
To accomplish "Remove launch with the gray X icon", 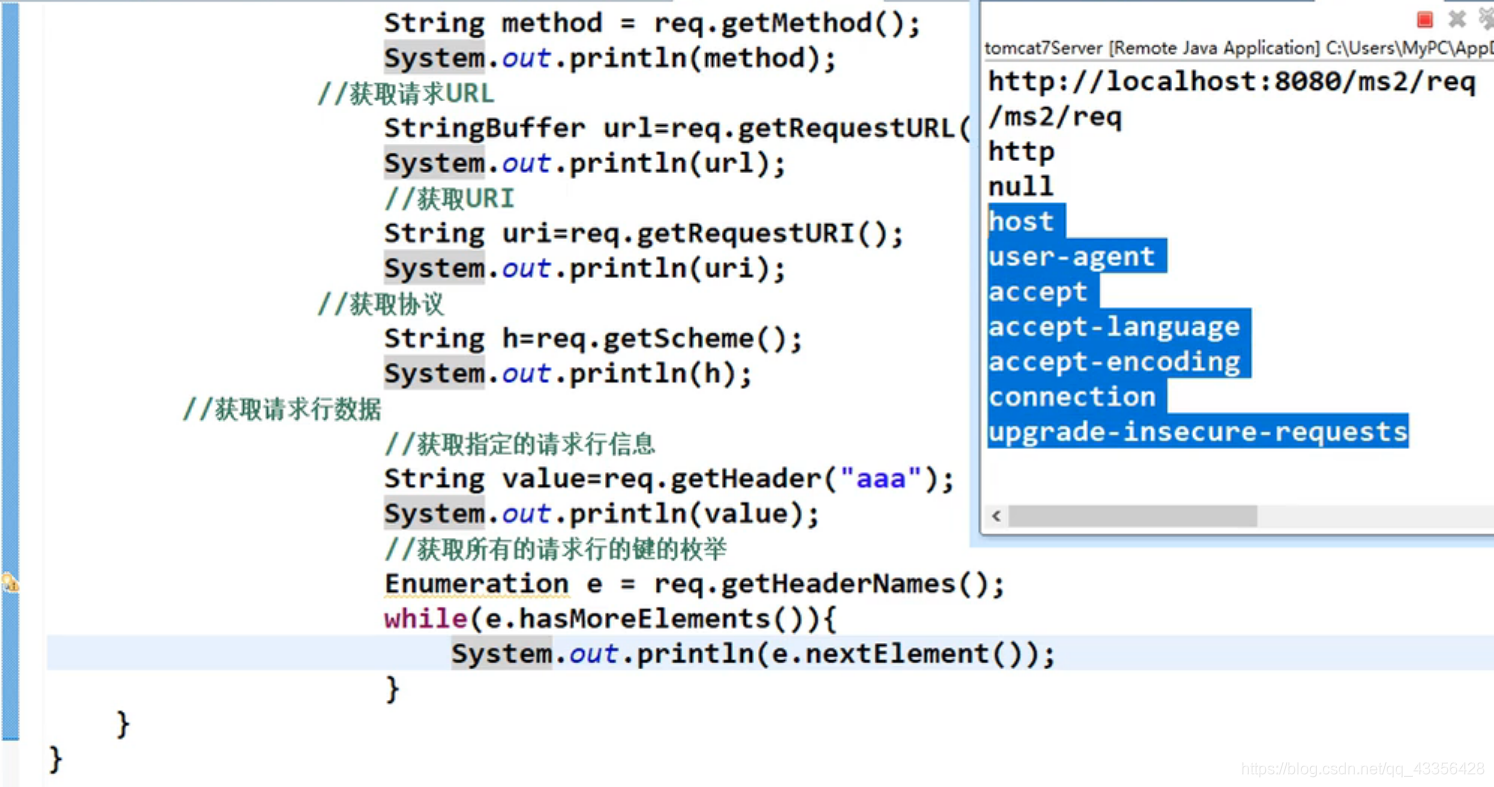I will 1457,19.
